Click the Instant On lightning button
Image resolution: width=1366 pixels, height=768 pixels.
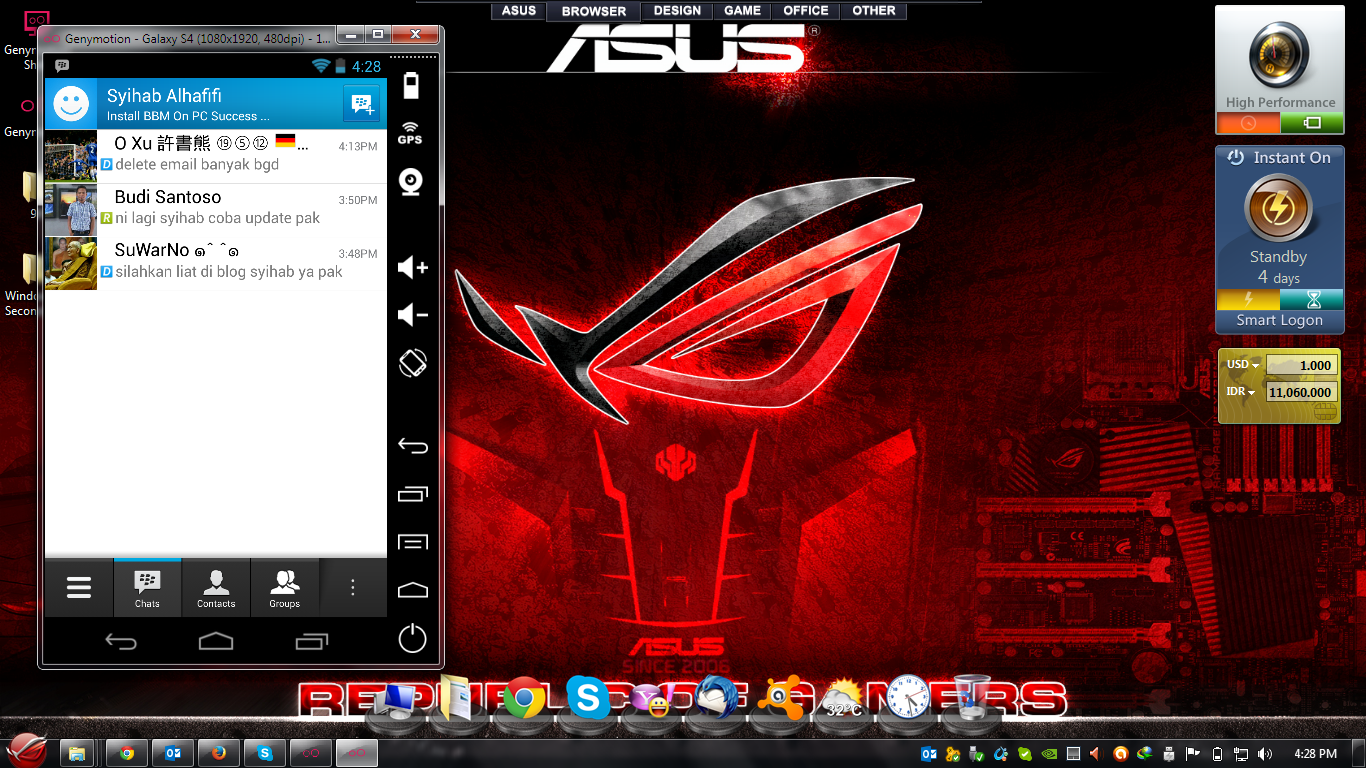point(1278,209)
